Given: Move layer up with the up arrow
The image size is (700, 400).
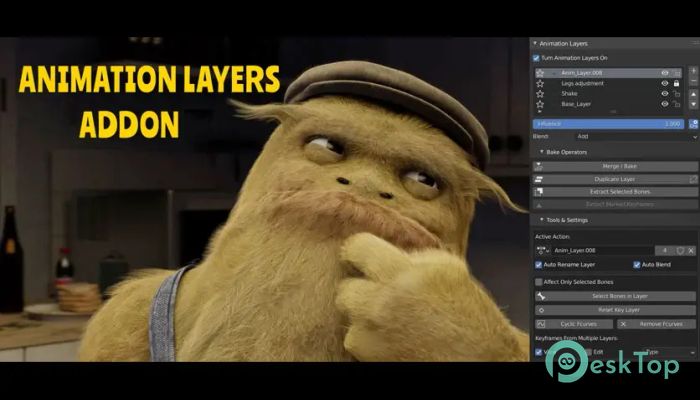Looking at the screenshot, I should point(693,94).
